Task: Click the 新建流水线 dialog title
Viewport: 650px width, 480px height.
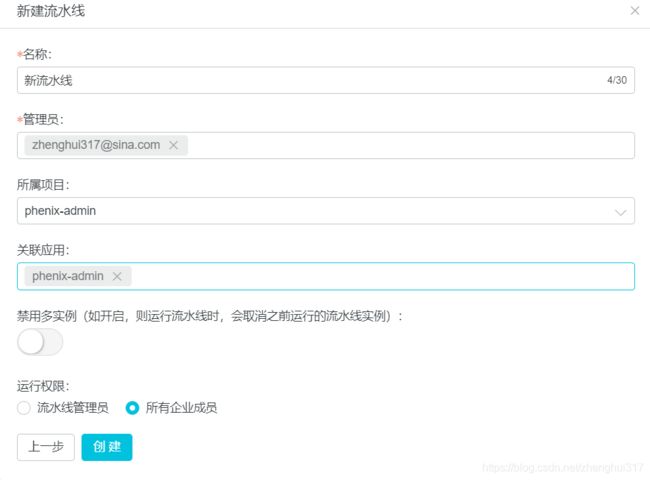Action: coord(51,11)
